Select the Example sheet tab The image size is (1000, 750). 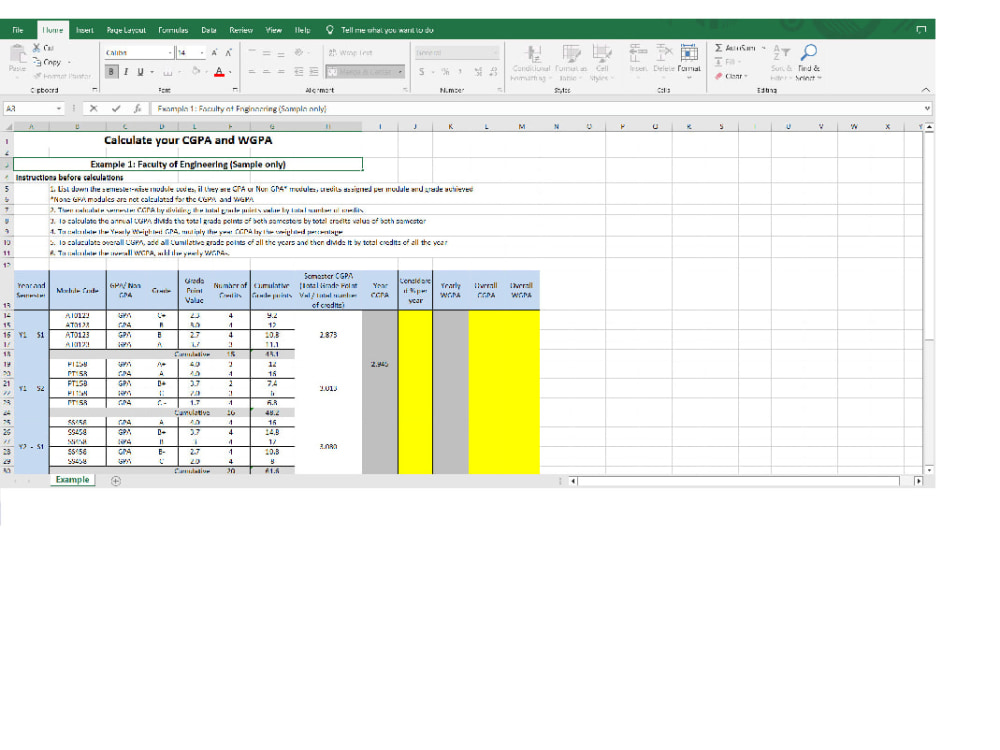[72, 480]
